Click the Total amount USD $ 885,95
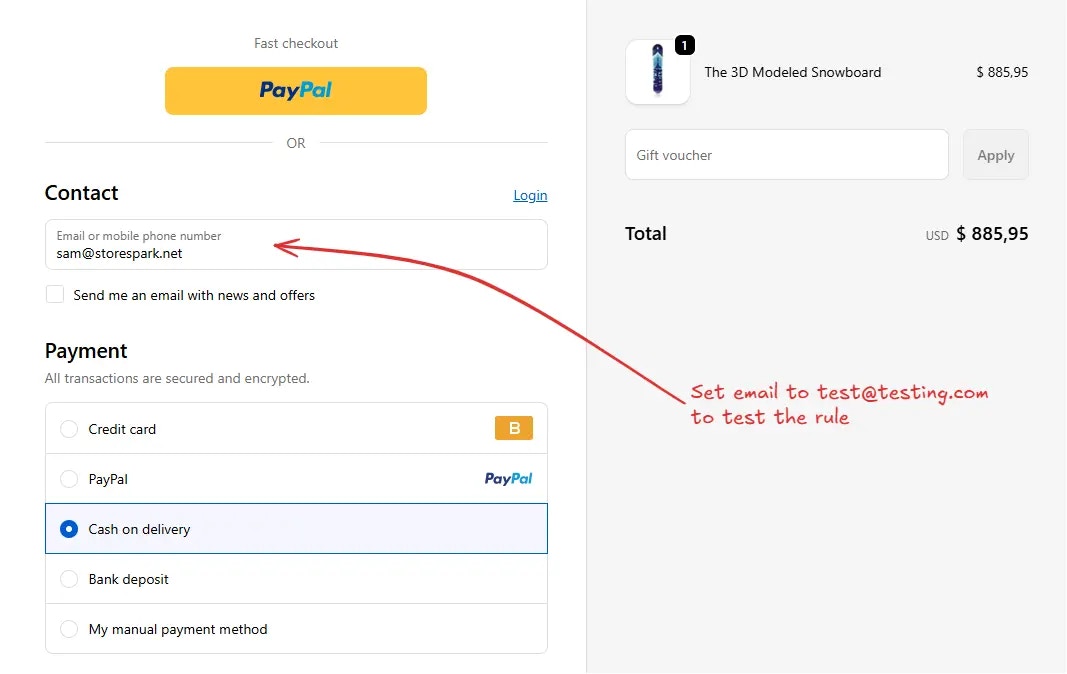This screenshot has height=674, width=1067. pyautogui.click(x=977, y=234)
